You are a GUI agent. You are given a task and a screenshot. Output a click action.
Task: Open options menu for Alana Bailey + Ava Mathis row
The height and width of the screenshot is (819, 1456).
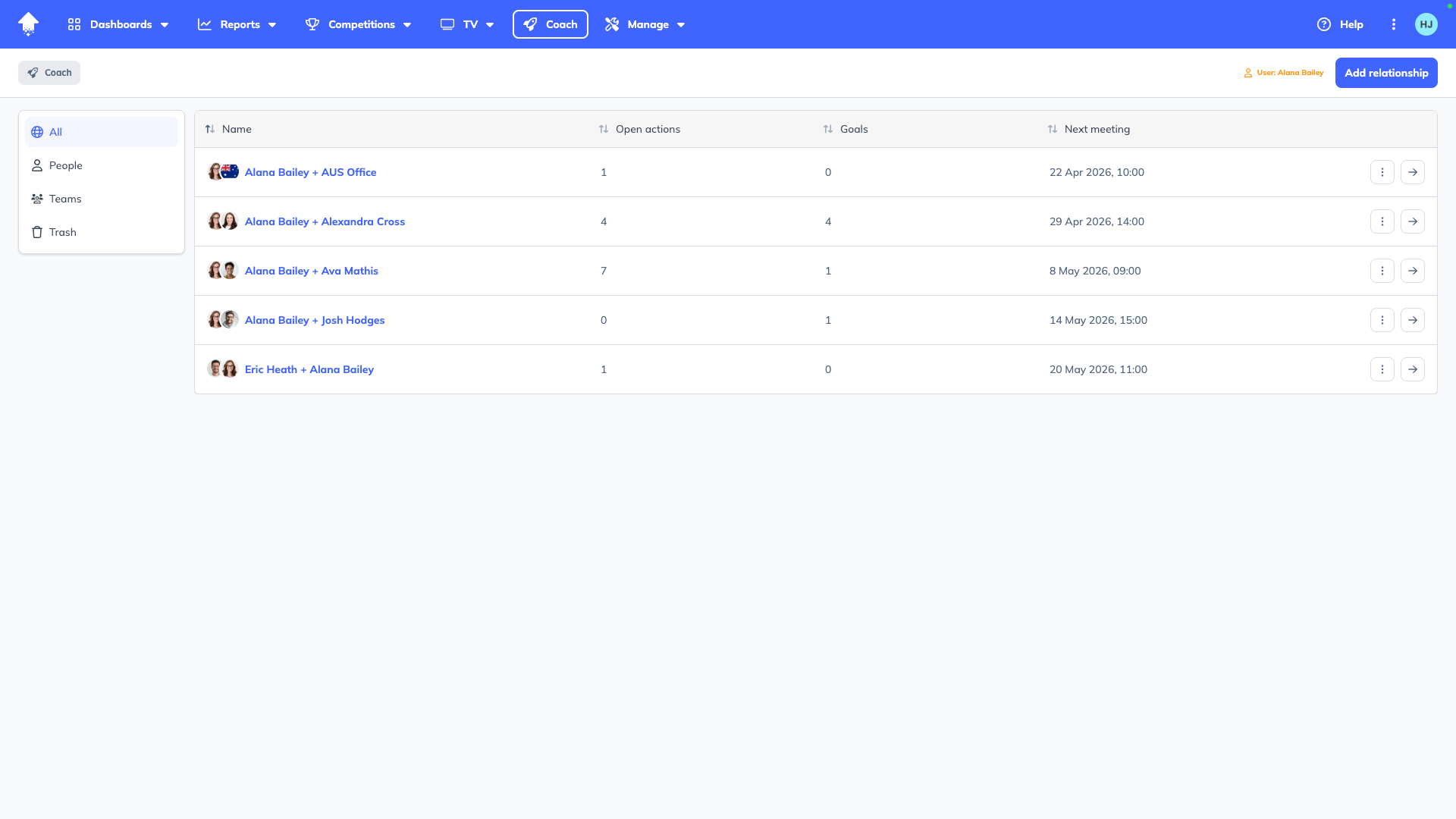pos(1382,271)
